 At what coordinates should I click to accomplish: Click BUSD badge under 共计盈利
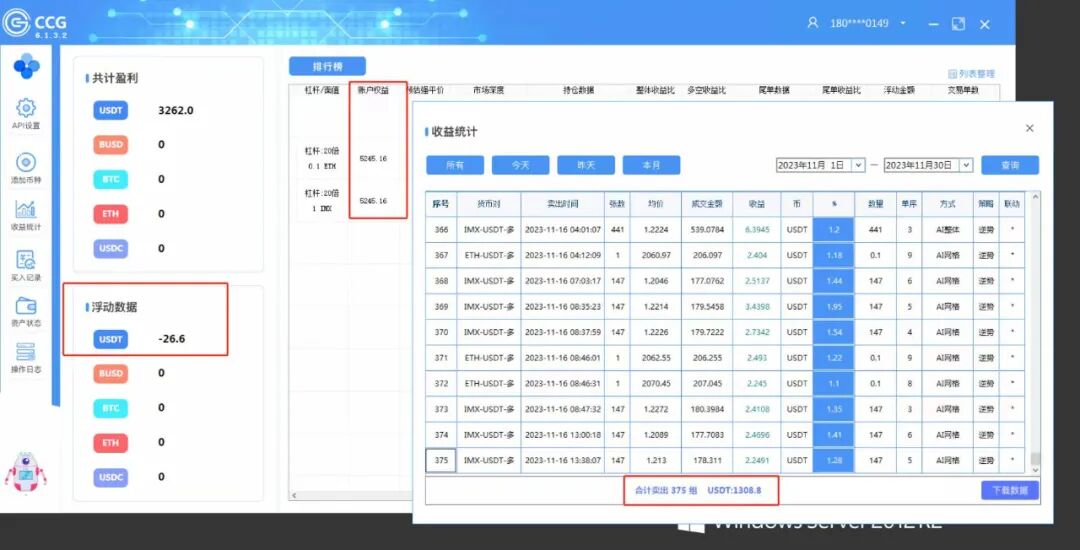(x=111, y=145)
